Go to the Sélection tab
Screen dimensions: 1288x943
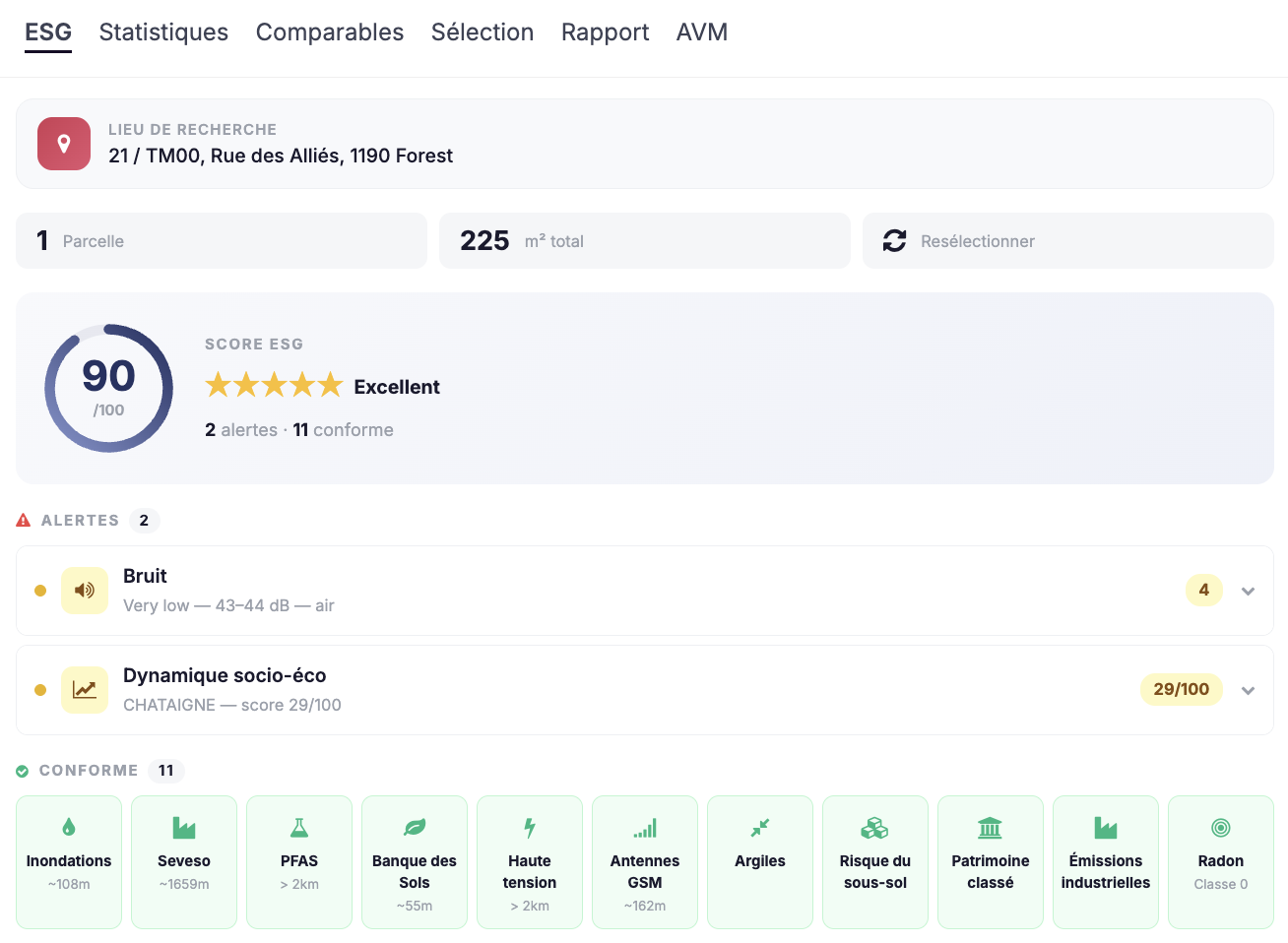(483, 32)
